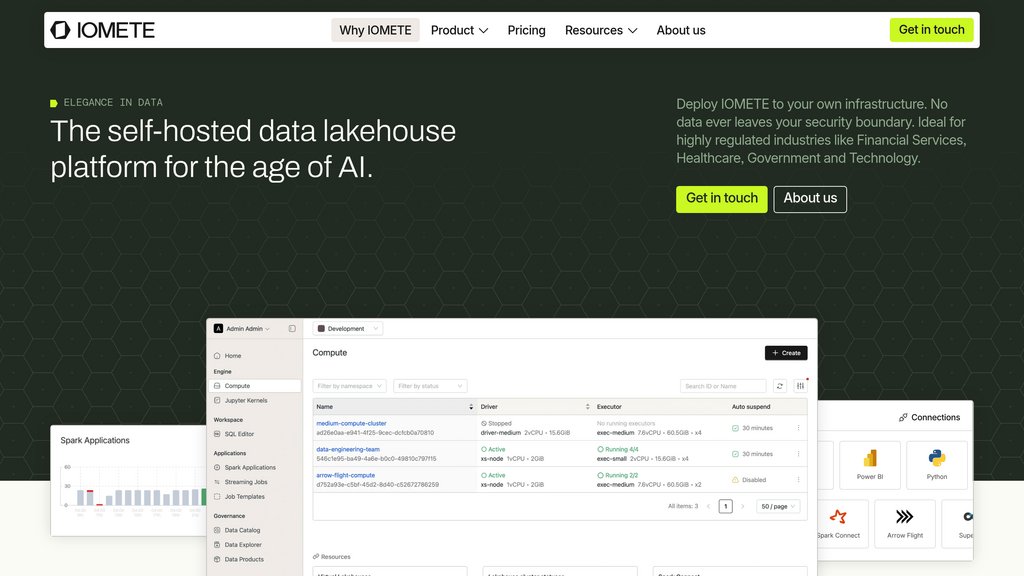The height and width of the screenshot is (576, 1024).
Task: Sort the table by the Name column
Action: coord(394,407)
